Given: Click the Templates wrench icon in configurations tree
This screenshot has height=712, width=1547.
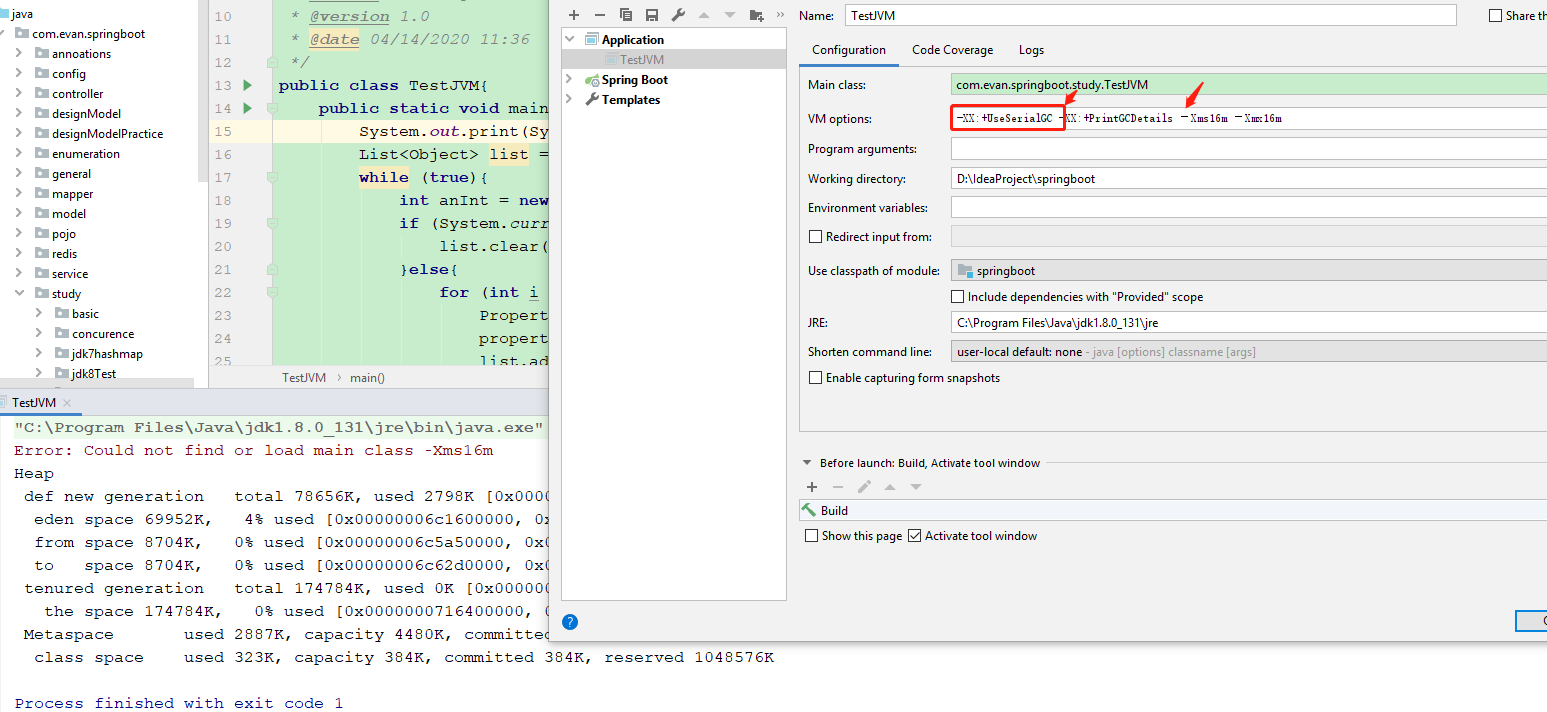Looking at the screenshot, I should 592,100.
